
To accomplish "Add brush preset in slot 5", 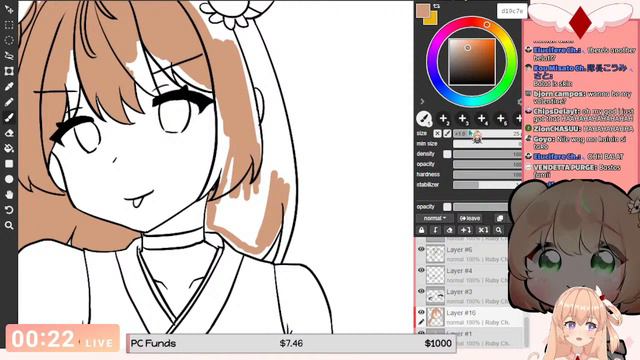I will (x=501, y=119).
